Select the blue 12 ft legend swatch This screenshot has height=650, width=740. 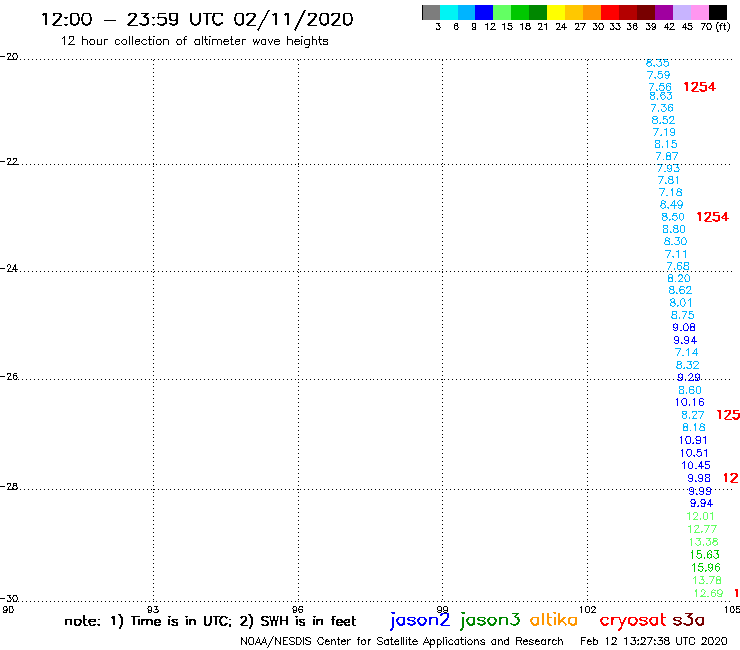click(484, 12)
